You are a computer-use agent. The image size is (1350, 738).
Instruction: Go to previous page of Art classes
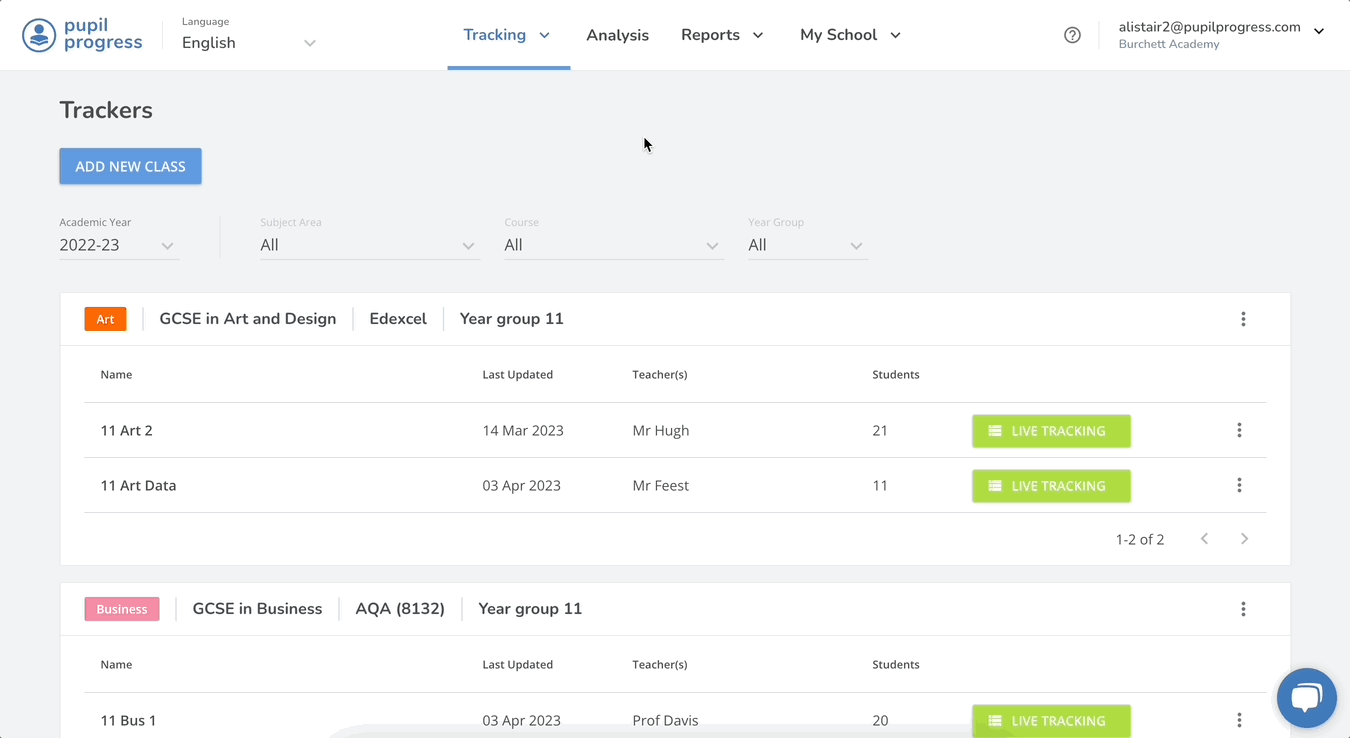coord(1204,539)
